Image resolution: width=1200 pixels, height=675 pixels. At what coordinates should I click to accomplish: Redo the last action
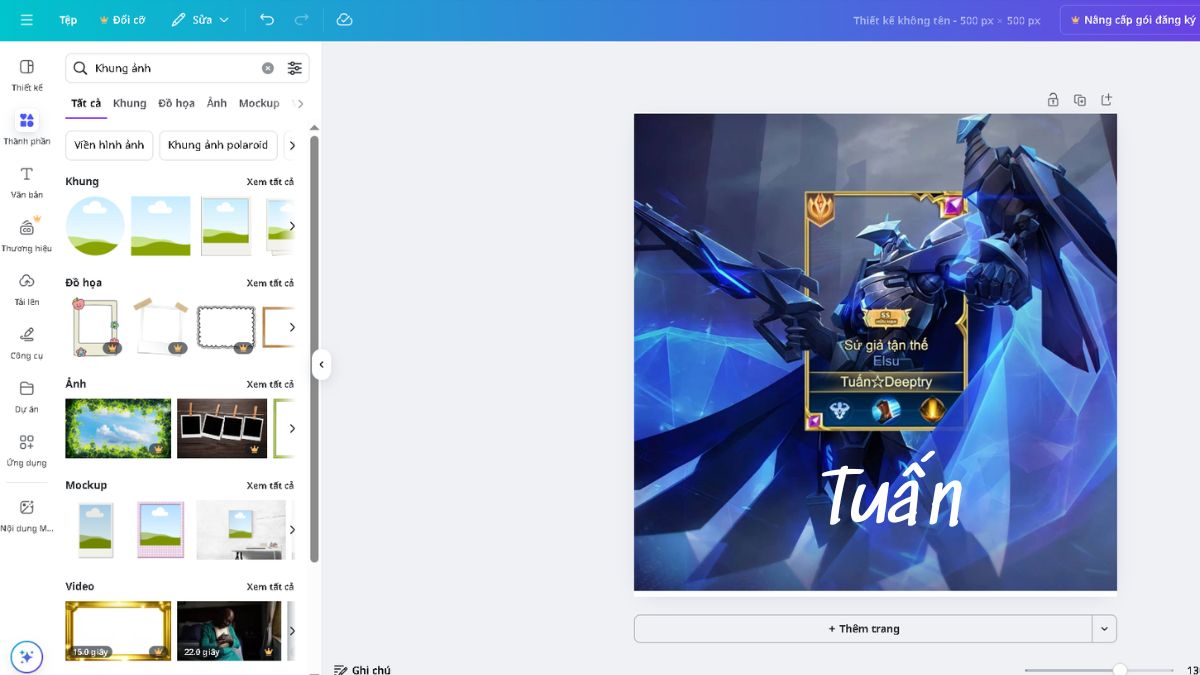tap(301, 20)
